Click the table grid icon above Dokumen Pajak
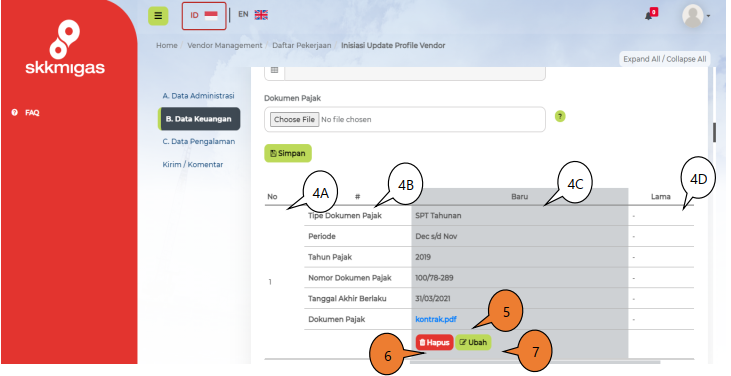Viewport: 731px width, 376px height. pos(275,70)
